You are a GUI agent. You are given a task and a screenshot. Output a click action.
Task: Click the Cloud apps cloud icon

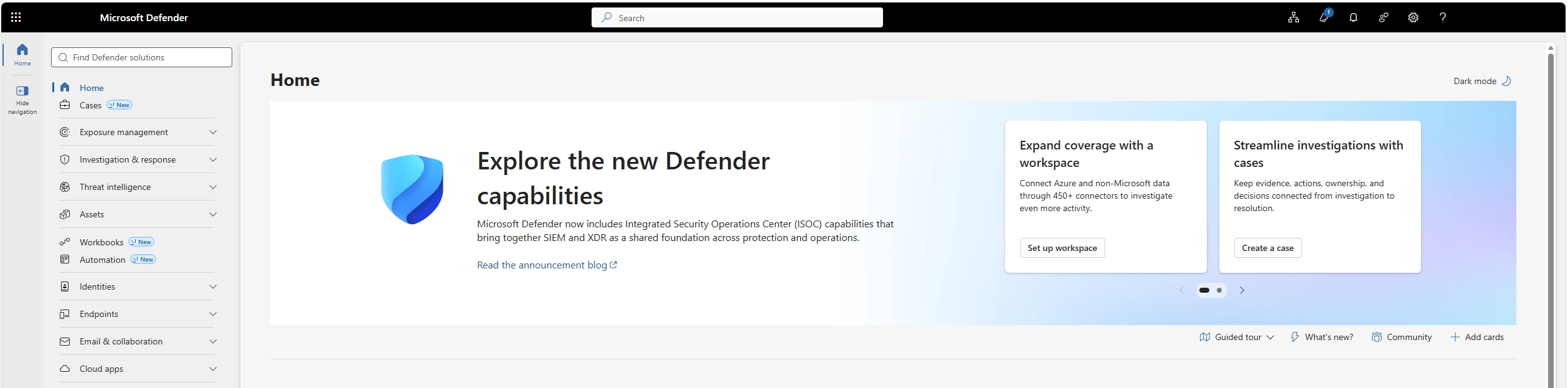coord(65,369)
